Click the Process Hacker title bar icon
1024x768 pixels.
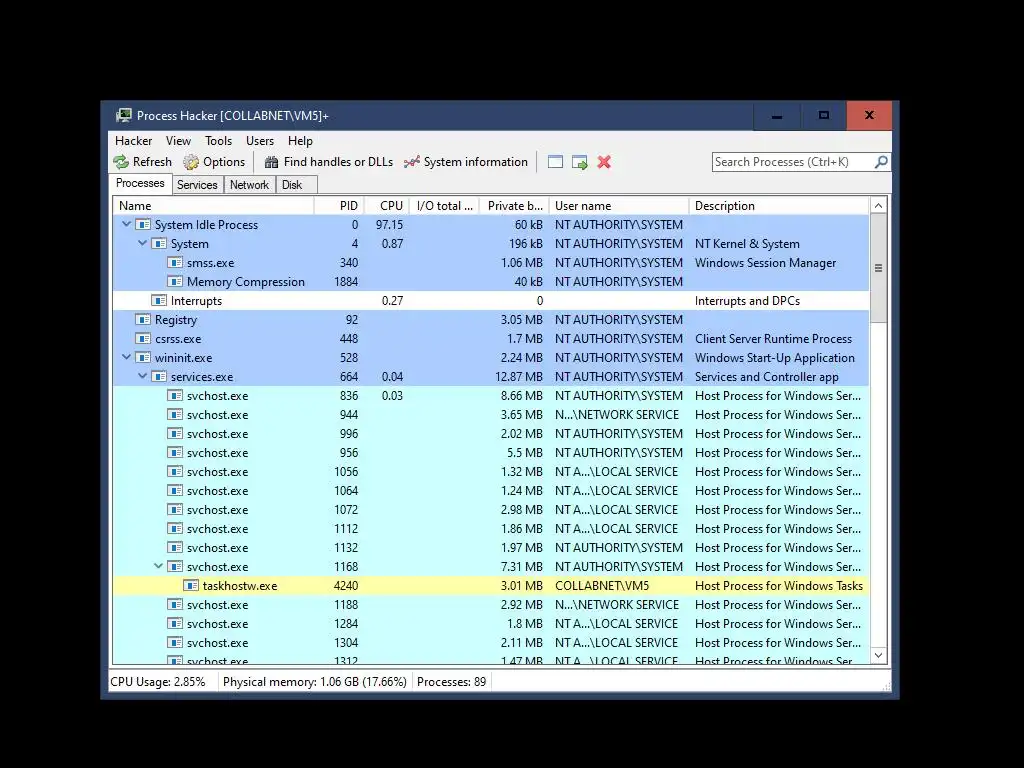click(123, 116)
